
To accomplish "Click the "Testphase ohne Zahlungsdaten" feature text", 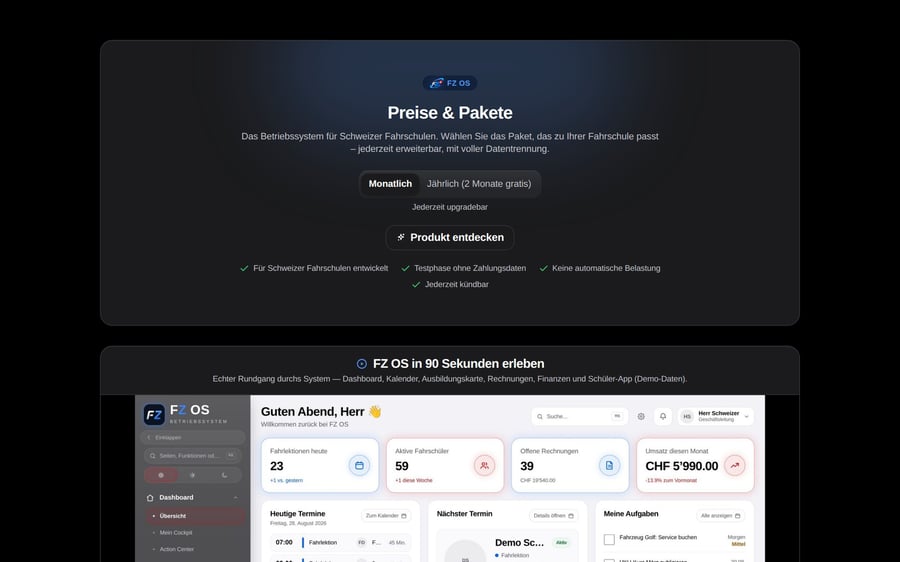I will tap(470, 268).
